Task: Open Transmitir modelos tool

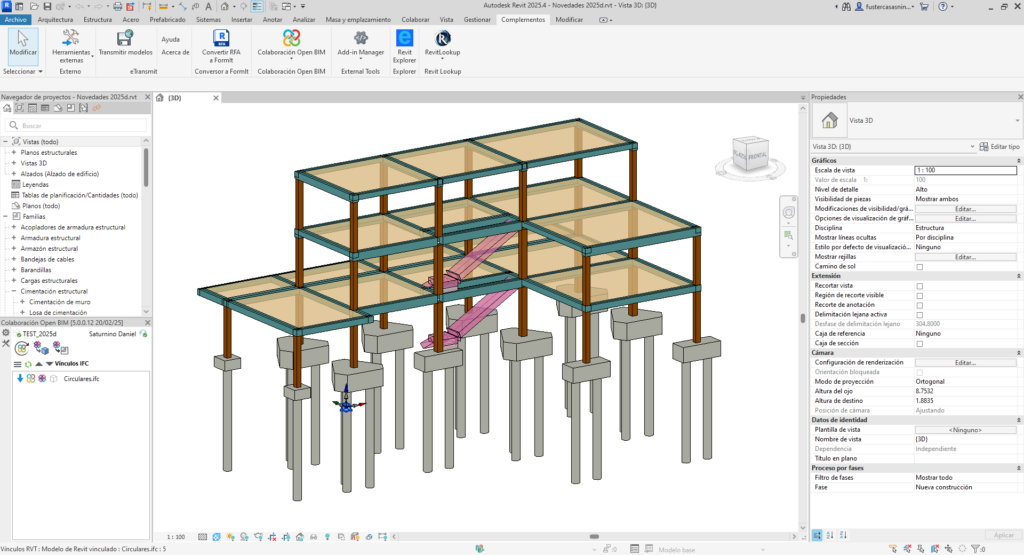Action: tap(126, 38)
